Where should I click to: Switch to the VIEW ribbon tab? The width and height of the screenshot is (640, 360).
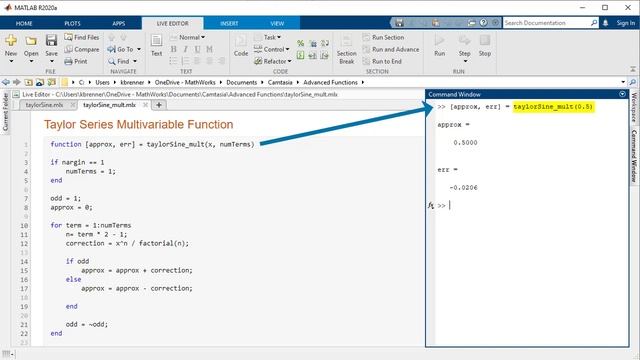(277, 23)
